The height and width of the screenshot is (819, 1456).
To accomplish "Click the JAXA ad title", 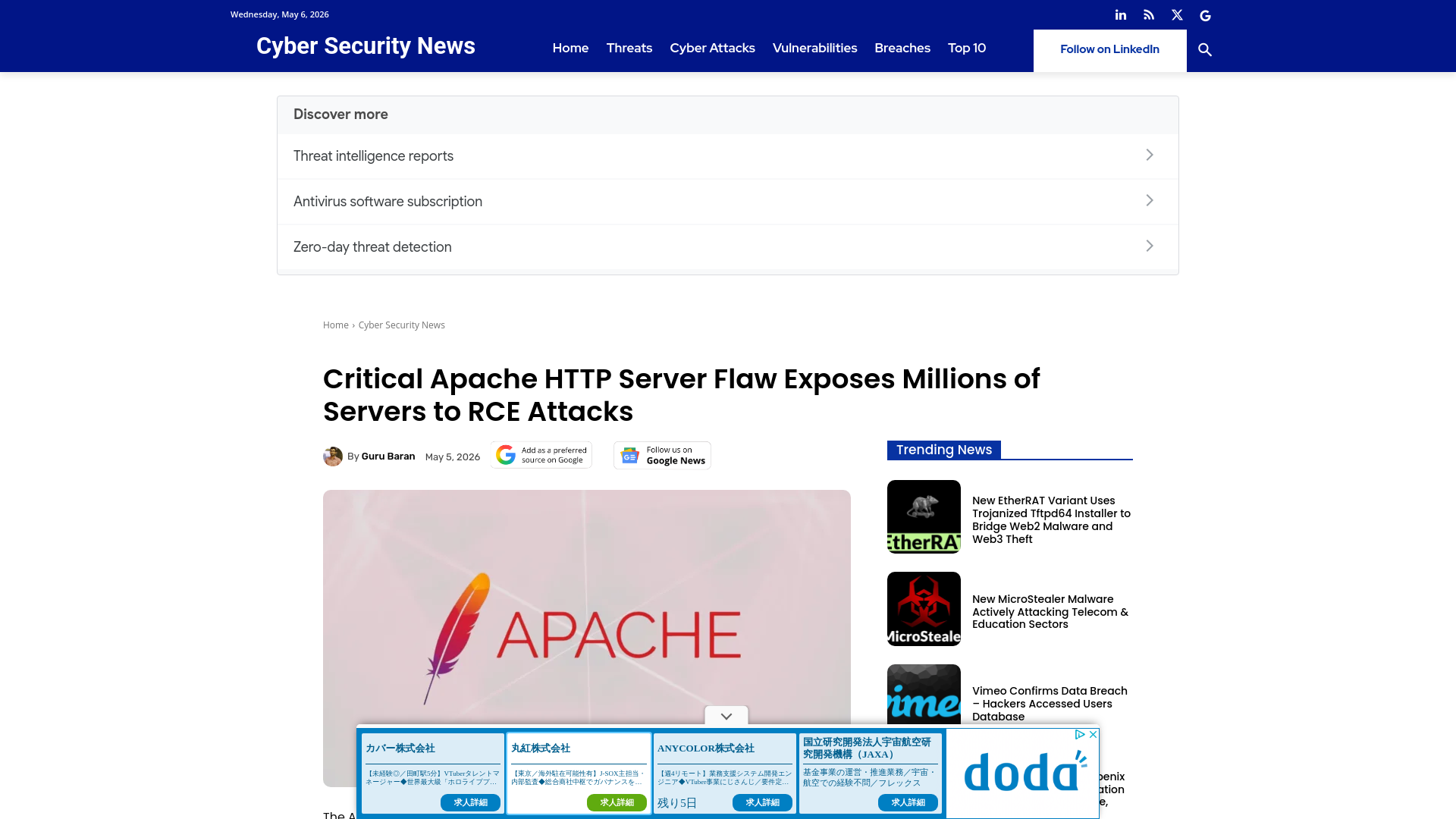I will [867, 748].
